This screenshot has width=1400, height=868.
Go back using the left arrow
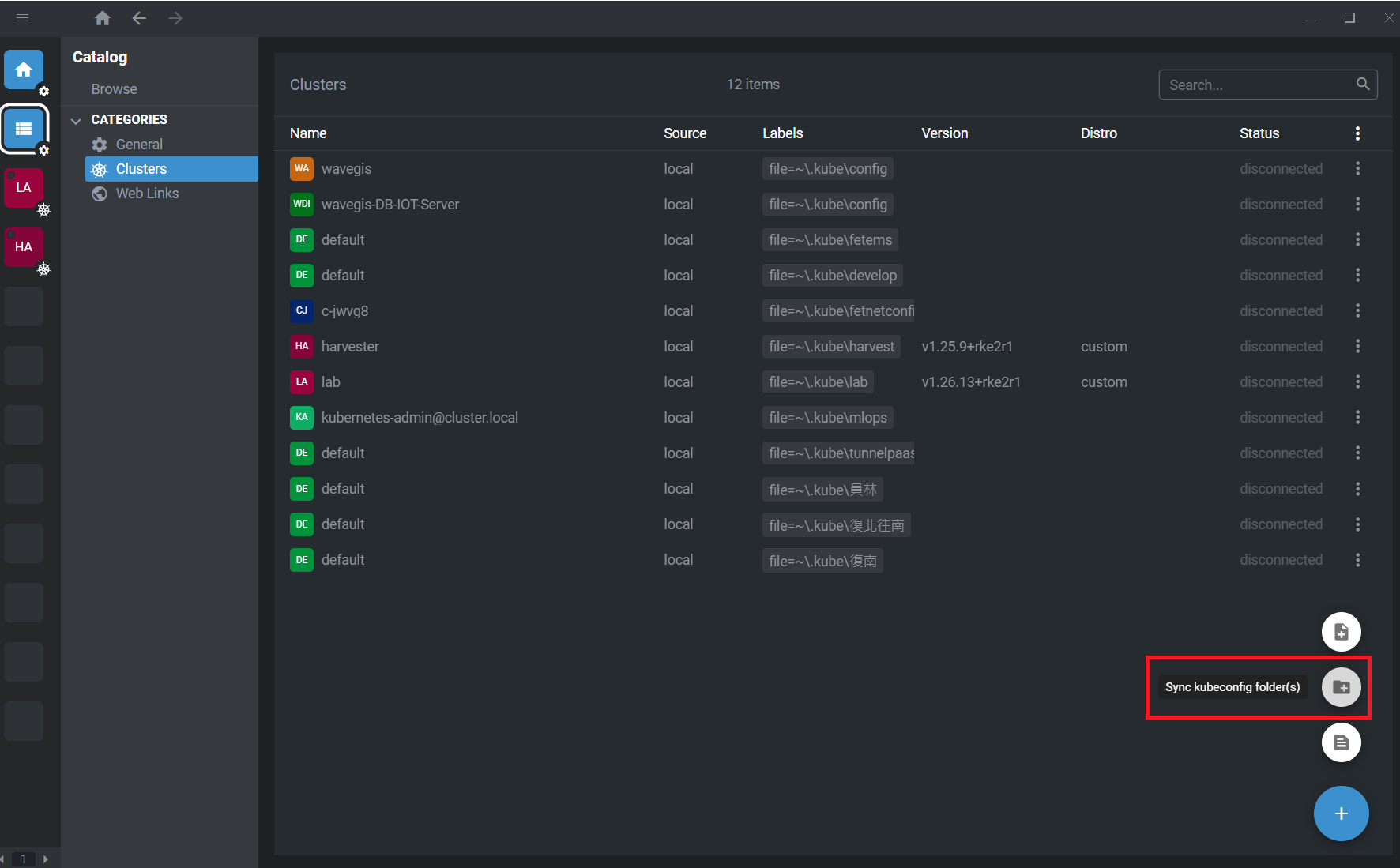coord(139,18)
